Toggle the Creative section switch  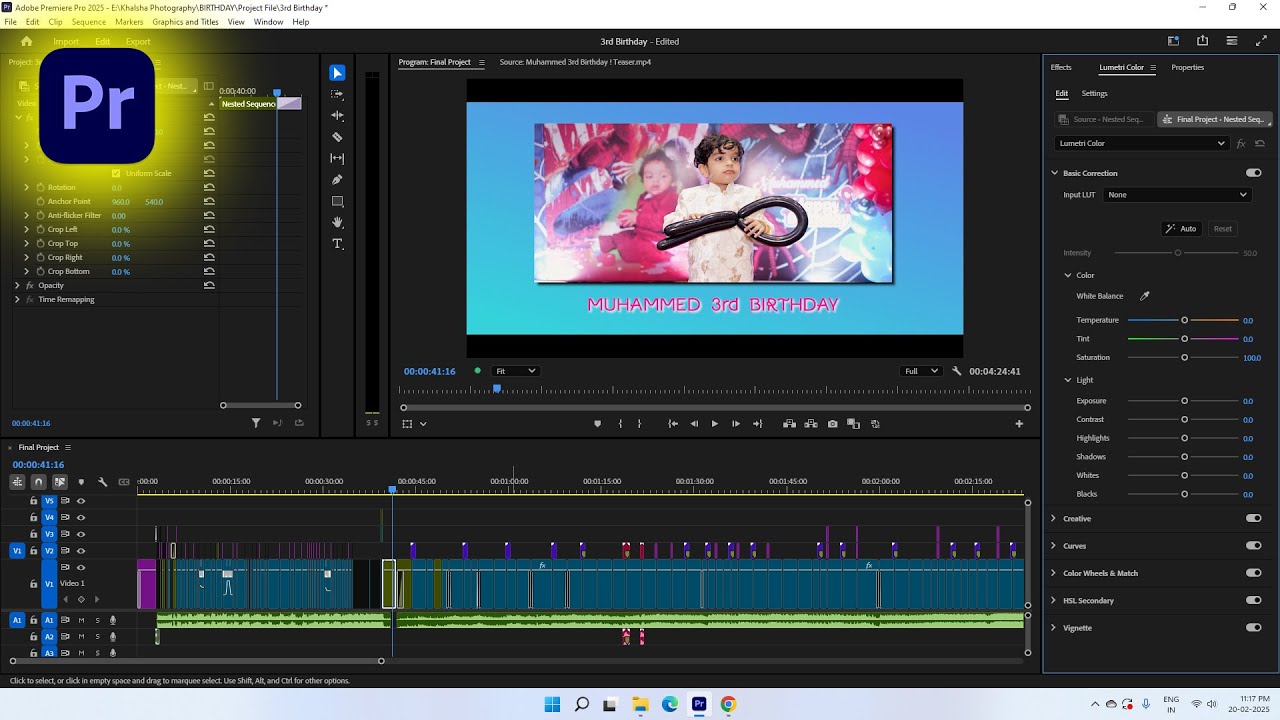pos(1253,518)
